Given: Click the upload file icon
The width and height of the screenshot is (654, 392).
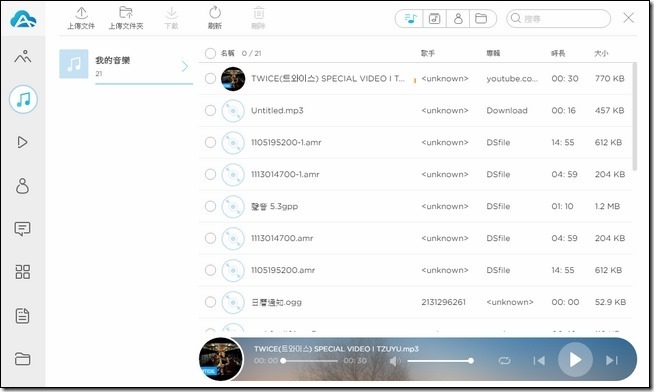Looking at the screenshot, I should click(81, 13).
